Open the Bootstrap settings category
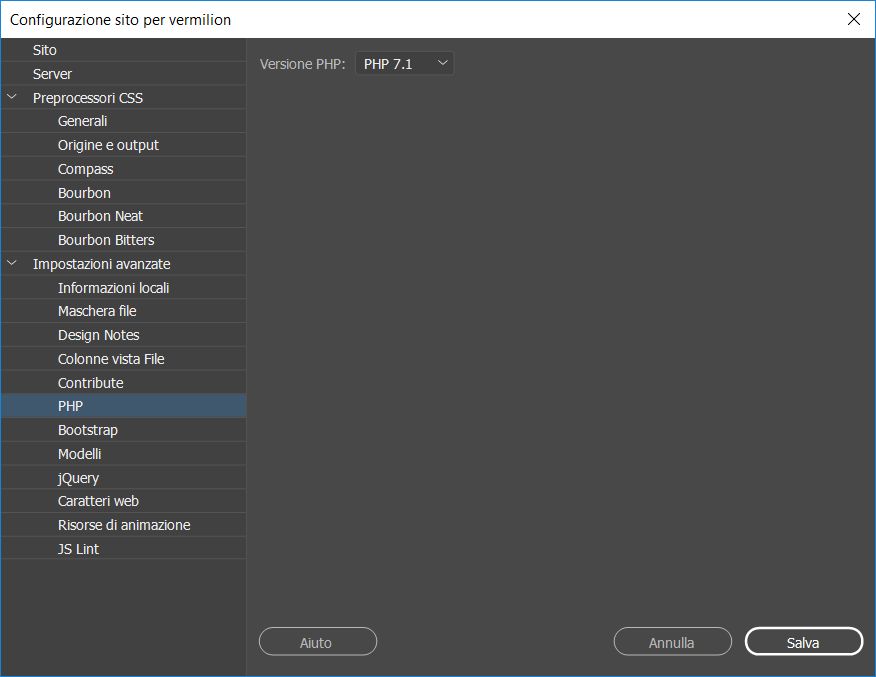Image resolution: width=876 pixels, height=677 pixels. pos(88,429)
